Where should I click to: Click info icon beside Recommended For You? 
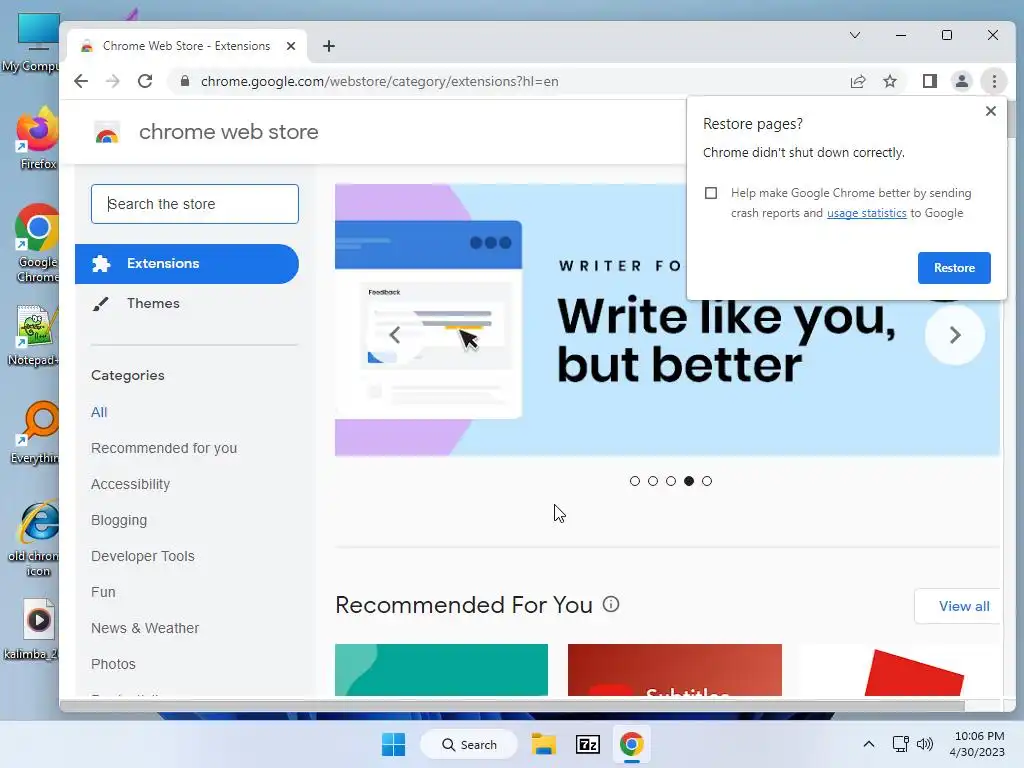tap(611, 604)
